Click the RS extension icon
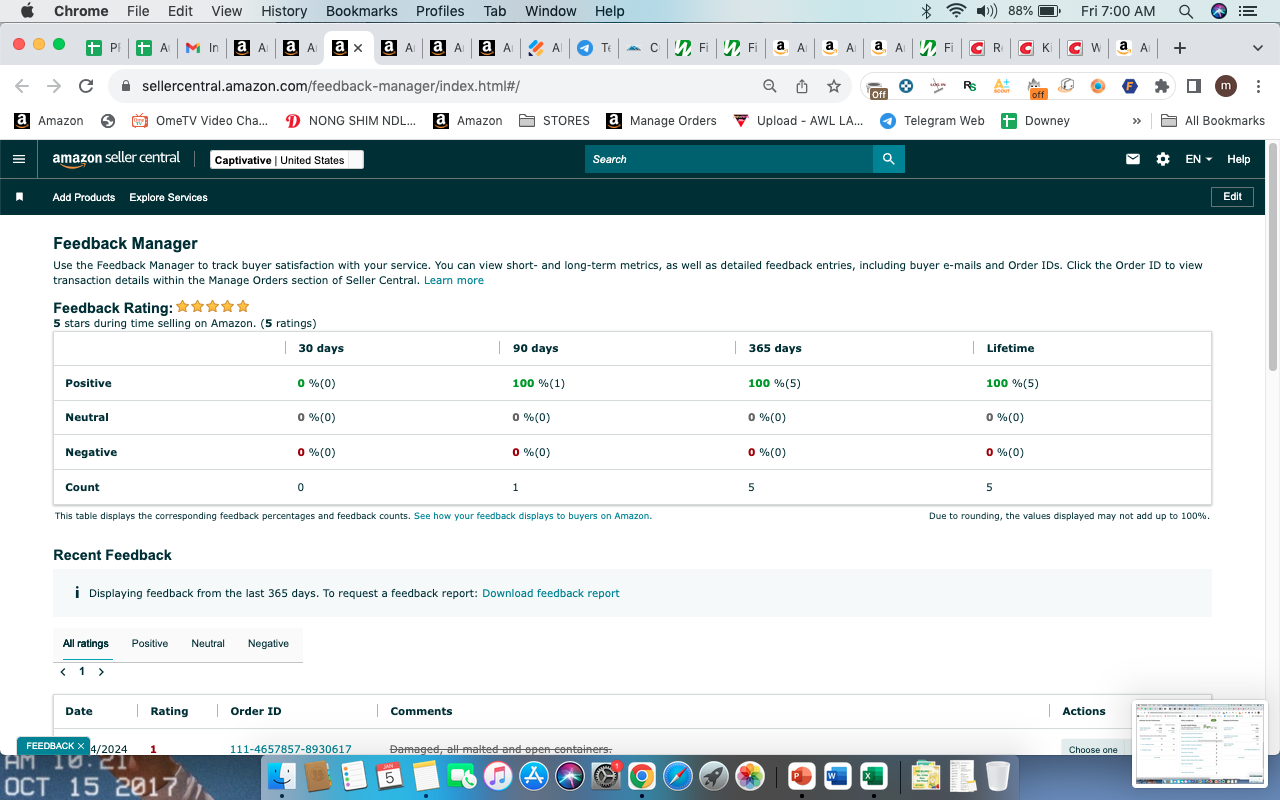The height and width of the screenshot is (800, 1280). click(969, 86)
